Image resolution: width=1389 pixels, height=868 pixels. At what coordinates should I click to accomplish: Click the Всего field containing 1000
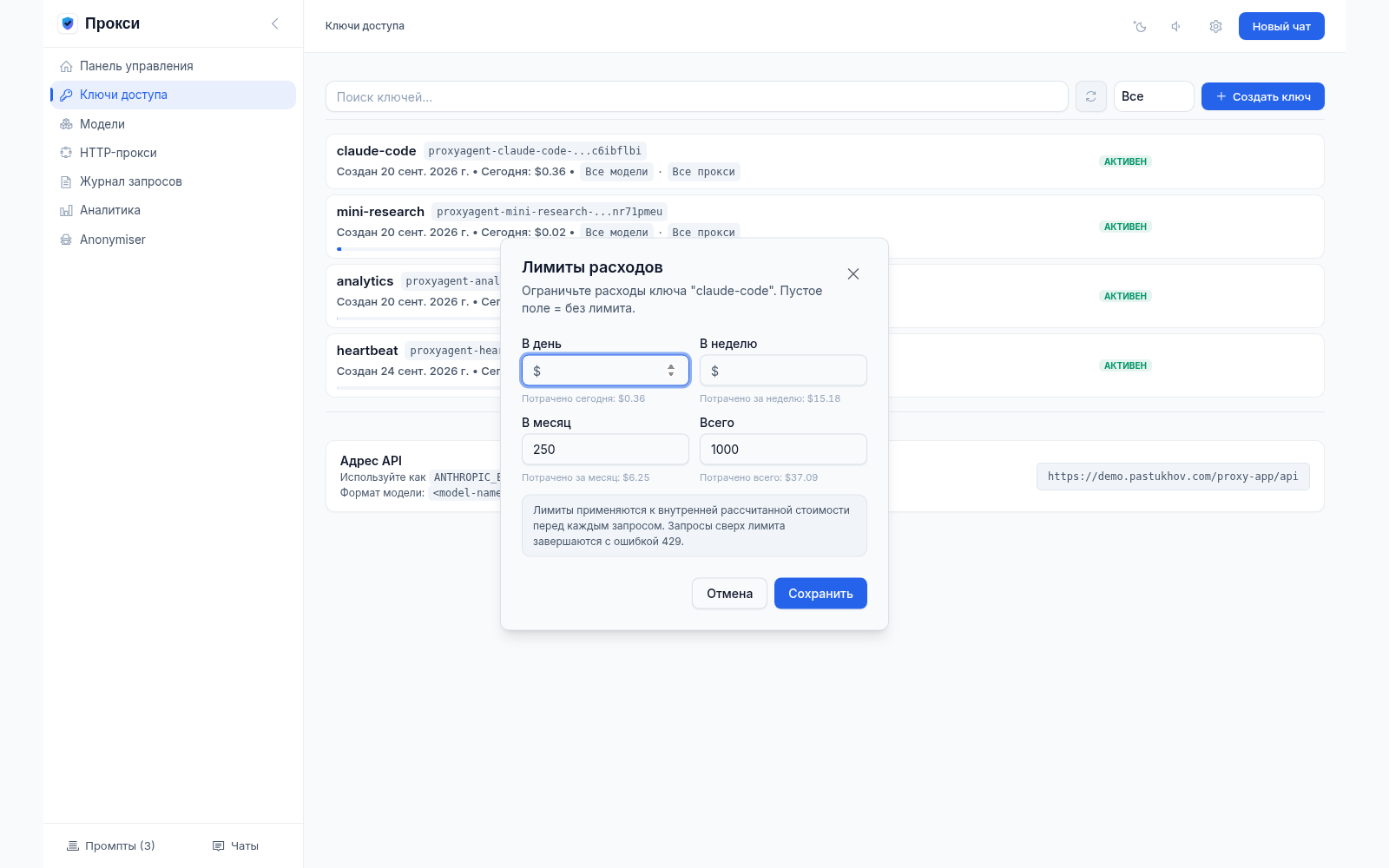783,450
